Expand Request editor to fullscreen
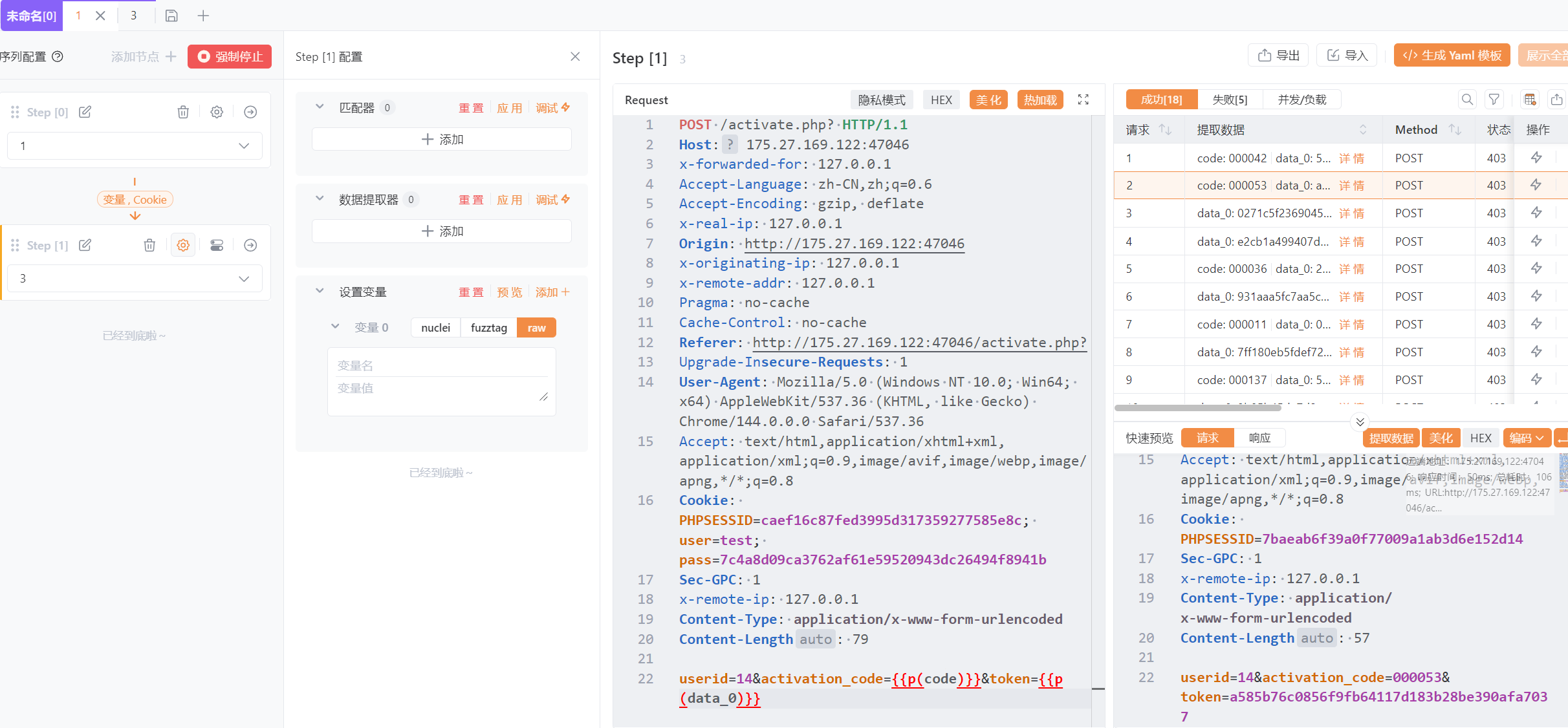 1083,100
